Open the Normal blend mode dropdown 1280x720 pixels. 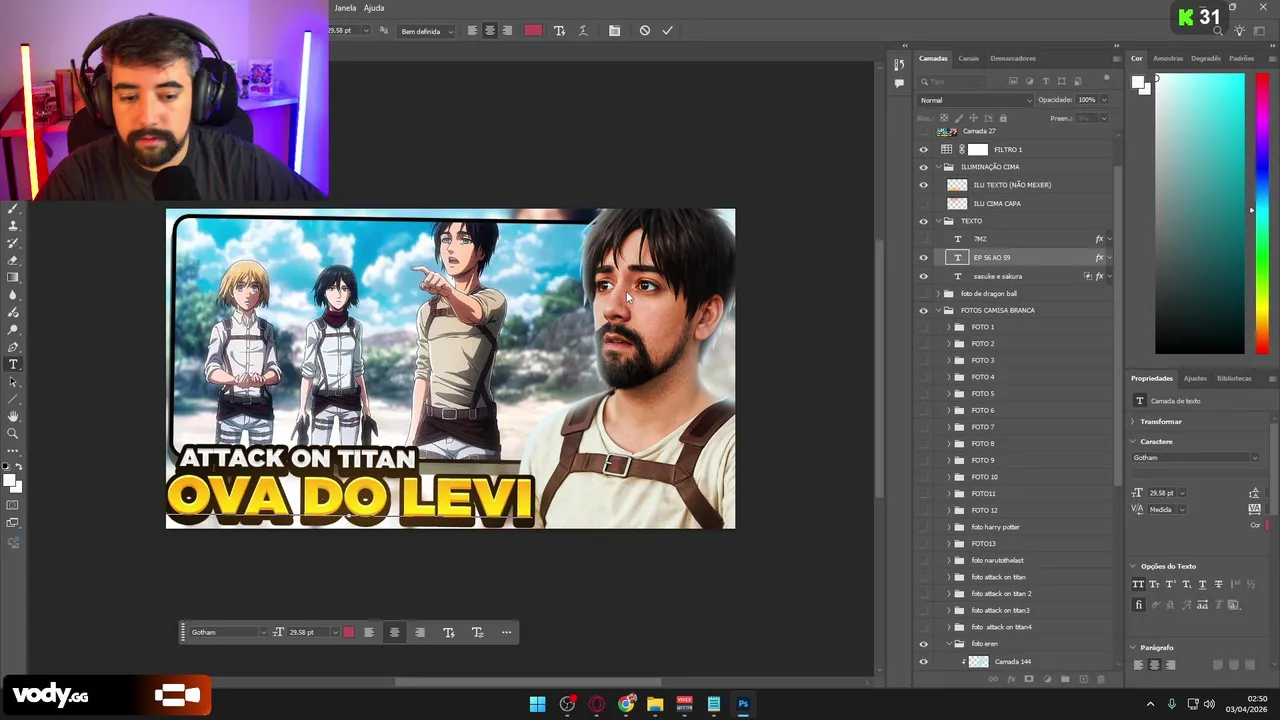[975, 100]
